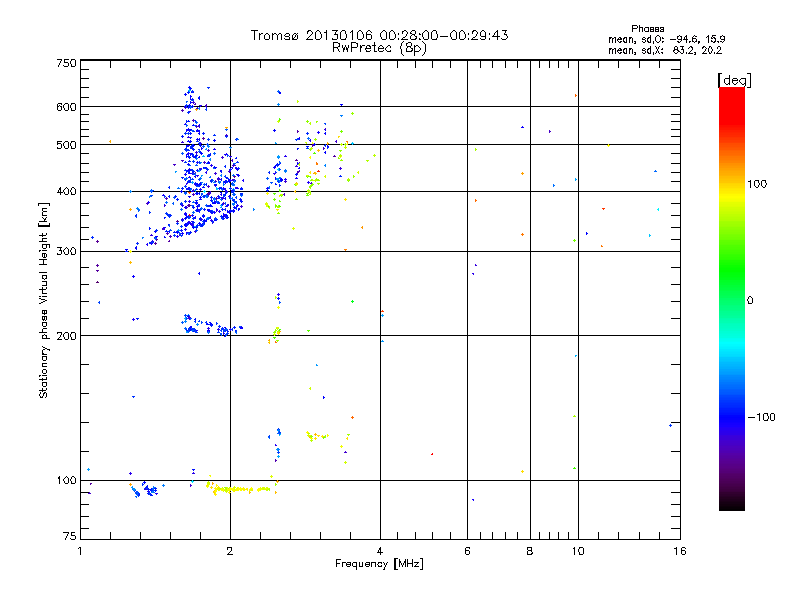Click the '750' y-axis tick label

coord(66,63)
